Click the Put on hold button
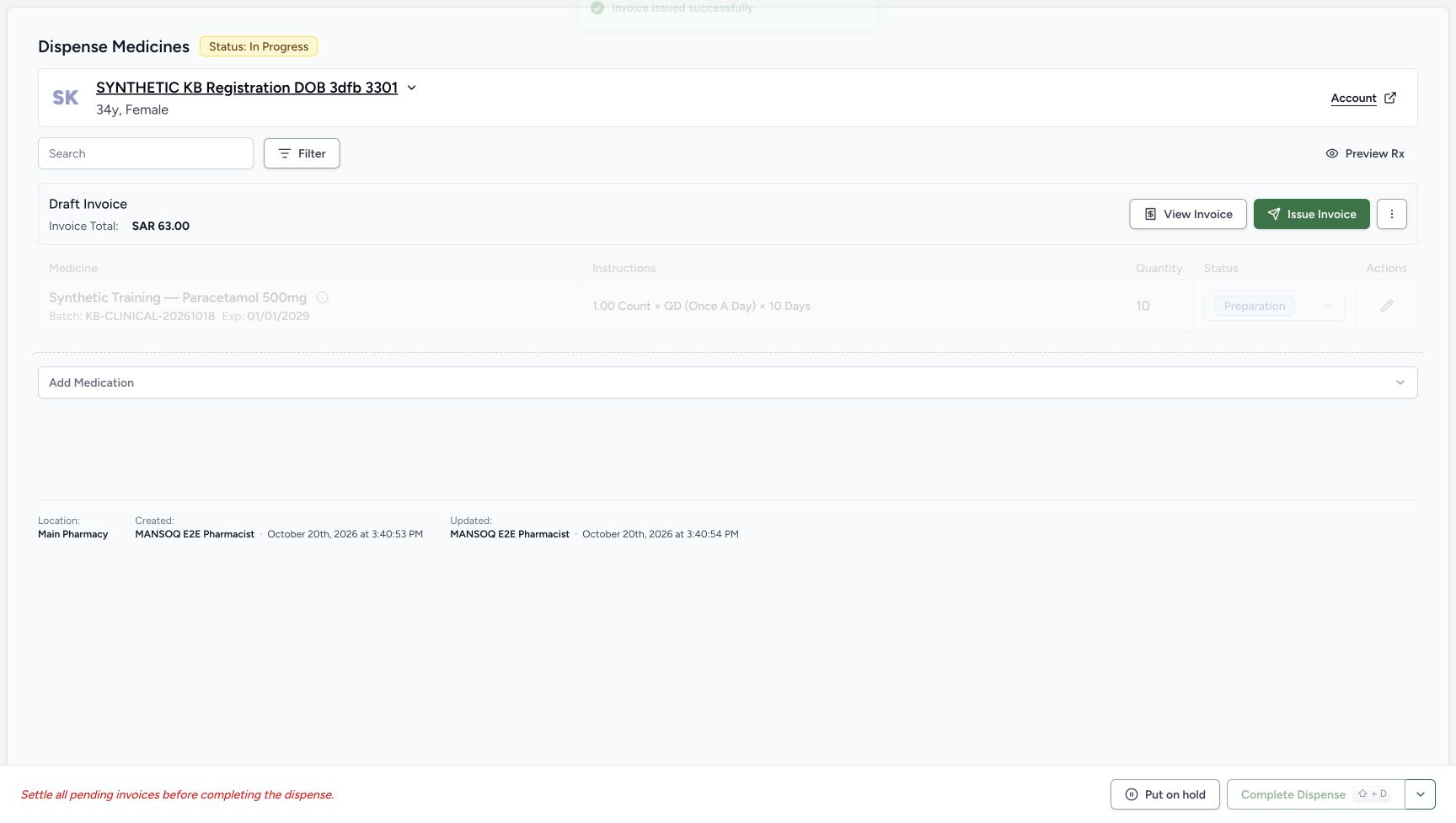The width and height of the screenshot is (1456, 823). pos(1165,794)
